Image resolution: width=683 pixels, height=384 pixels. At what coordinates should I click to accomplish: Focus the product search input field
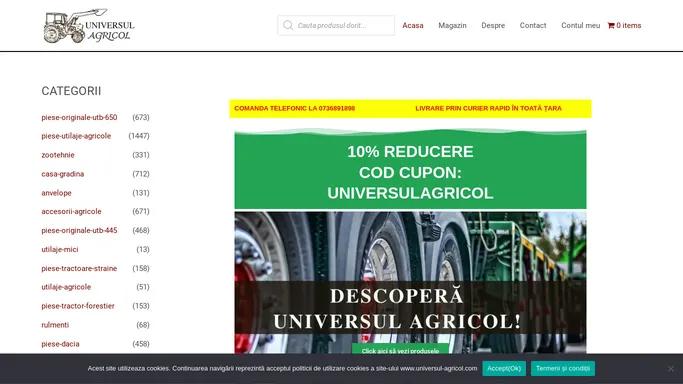(x=336, y=25)
